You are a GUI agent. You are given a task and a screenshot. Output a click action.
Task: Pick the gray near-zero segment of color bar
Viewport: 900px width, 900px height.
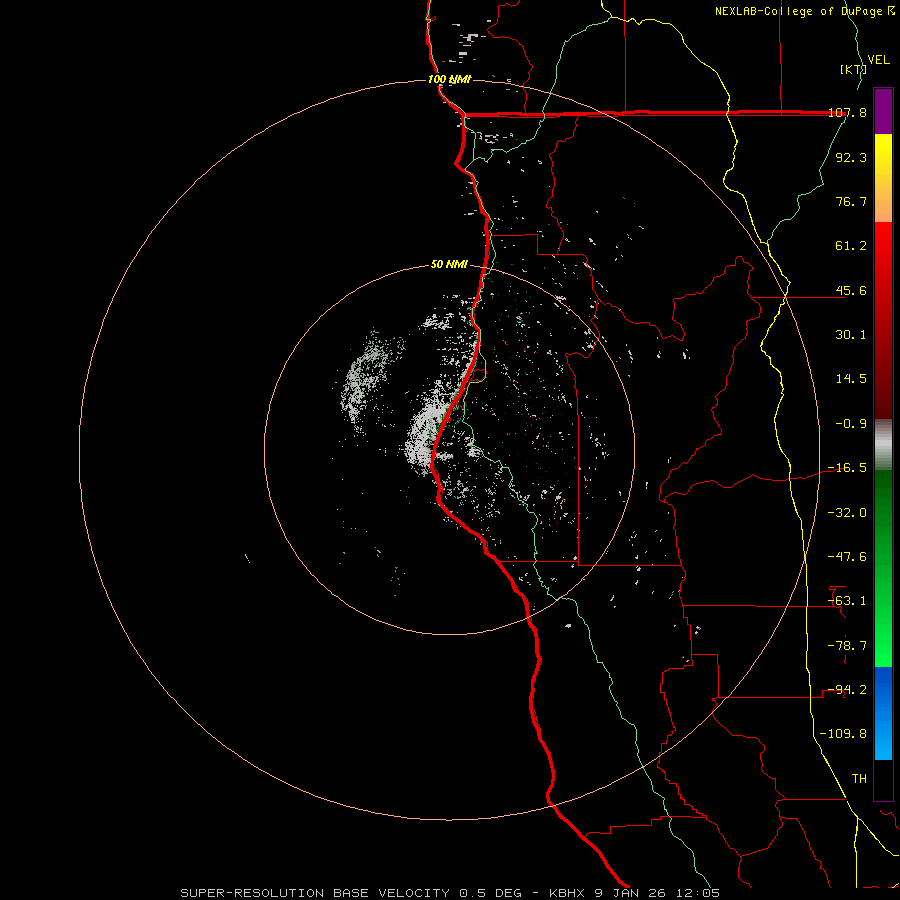(x=883, y=445)
